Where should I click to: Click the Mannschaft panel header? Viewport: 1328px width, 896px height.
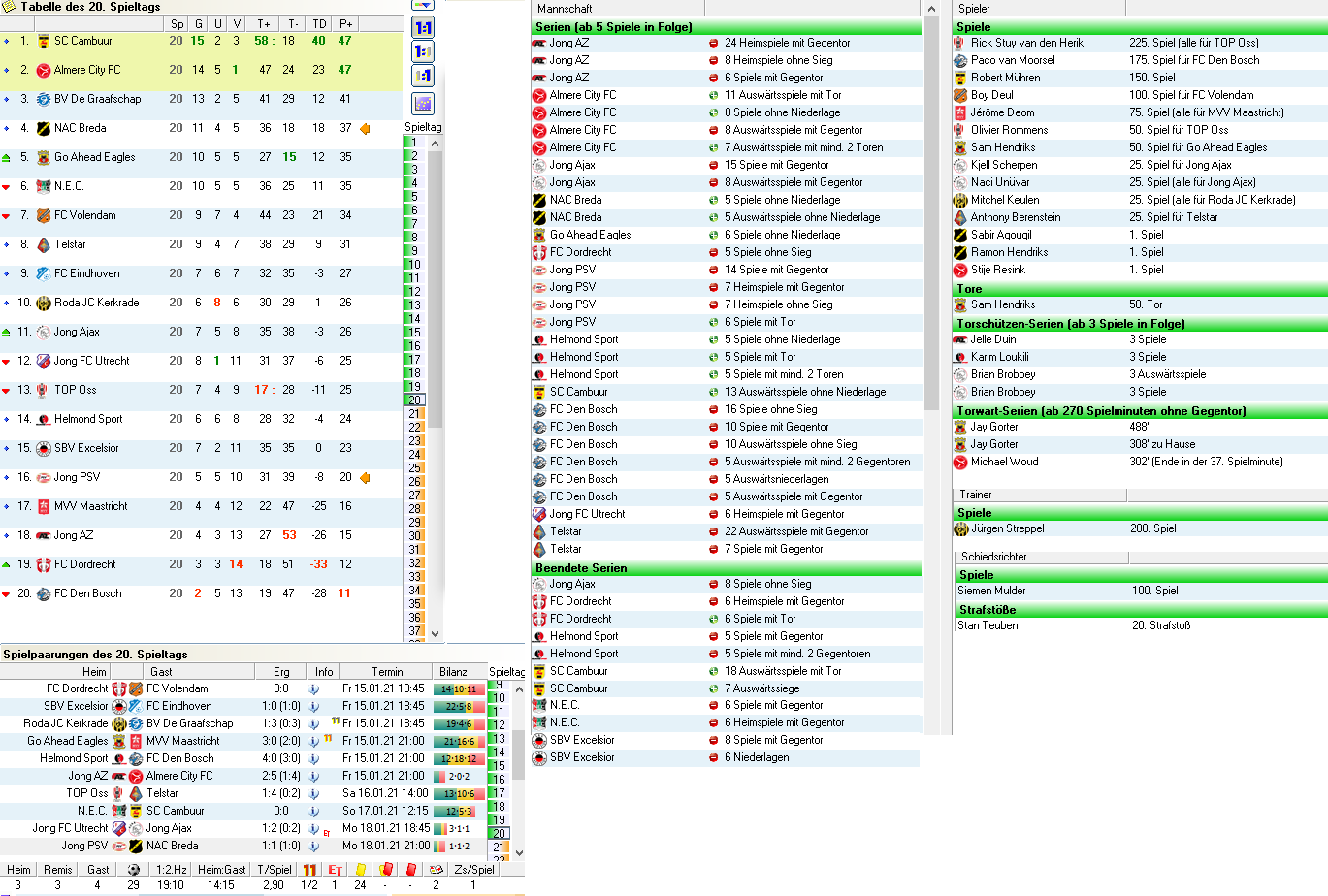[x=619, y=8]
